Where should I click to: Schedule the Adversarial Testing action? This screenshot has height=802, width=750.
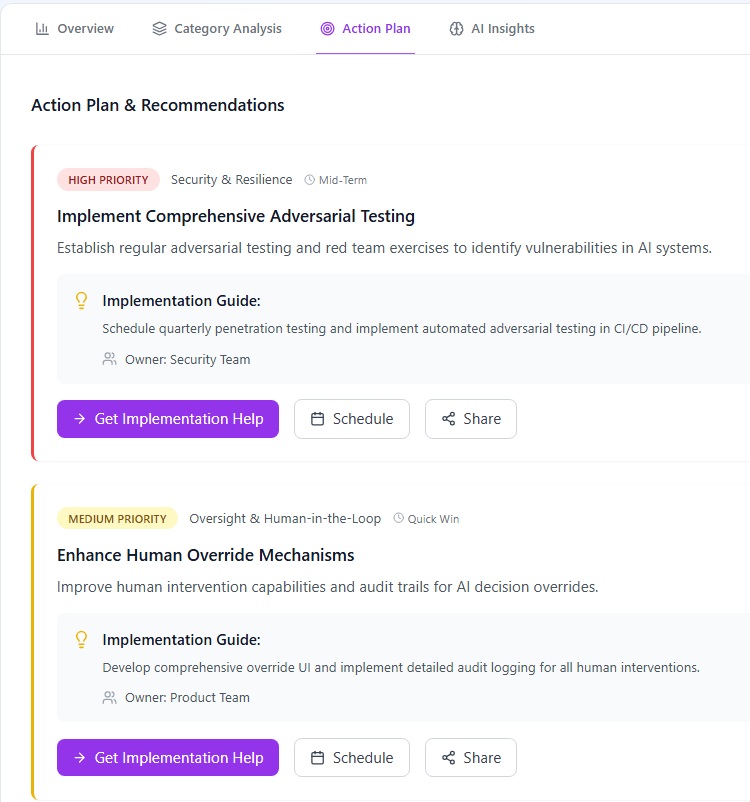(352, 419)
